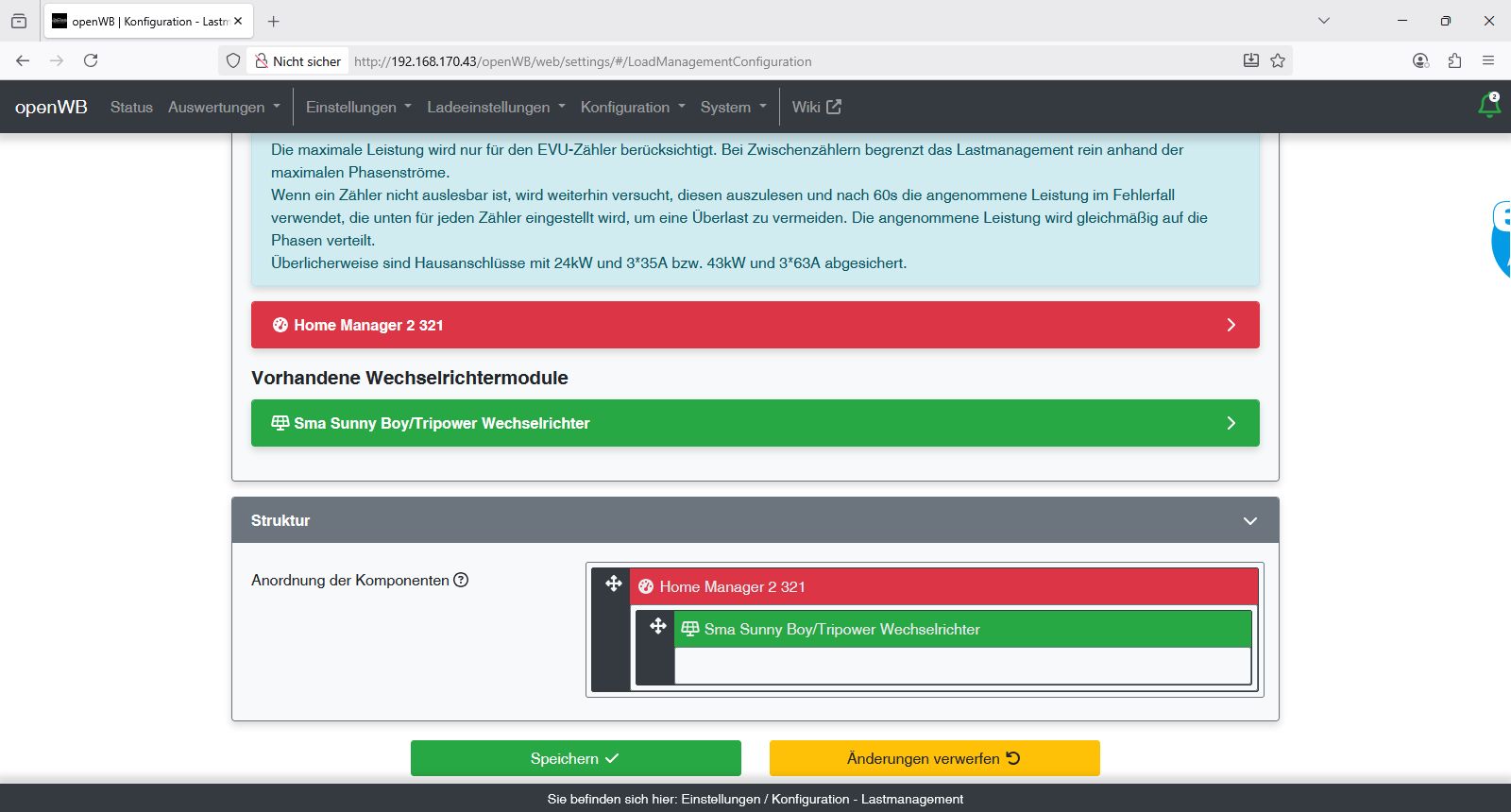Click the move handle for Home Manager 2 321
The width and height of the screenshot is (1511, 812).
pos(614,584)
